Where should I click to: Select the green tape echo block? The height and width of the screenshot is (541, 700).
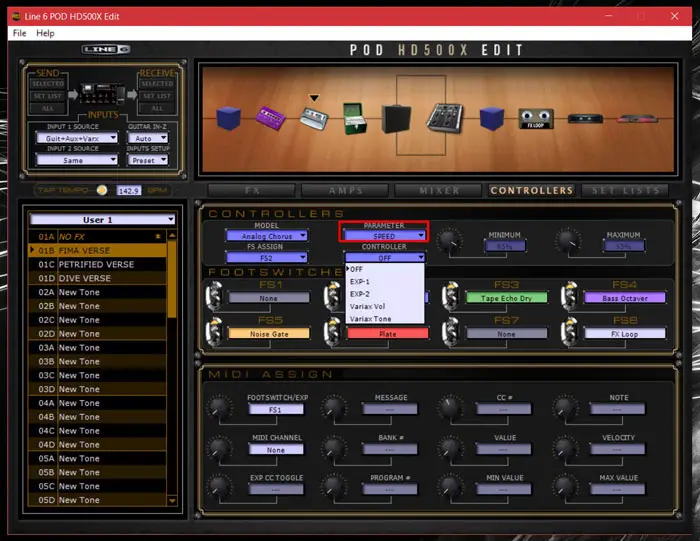point(355,118)
